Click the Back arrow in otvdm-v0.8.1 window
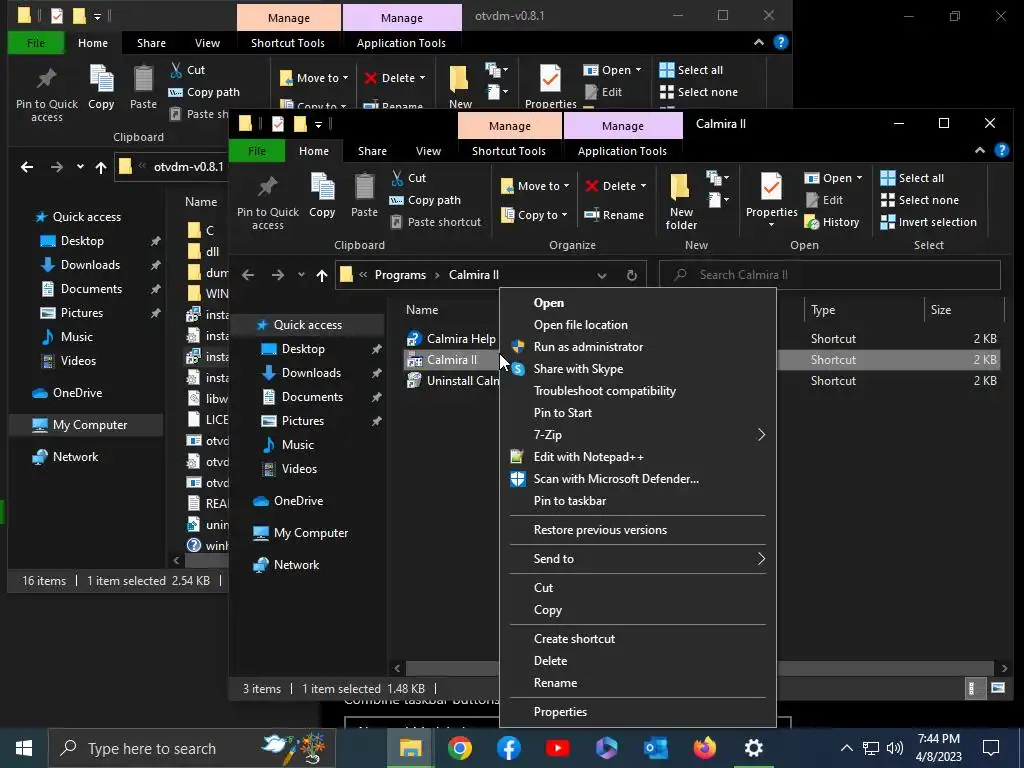1024x768 pixels. [x=27, y=167]
